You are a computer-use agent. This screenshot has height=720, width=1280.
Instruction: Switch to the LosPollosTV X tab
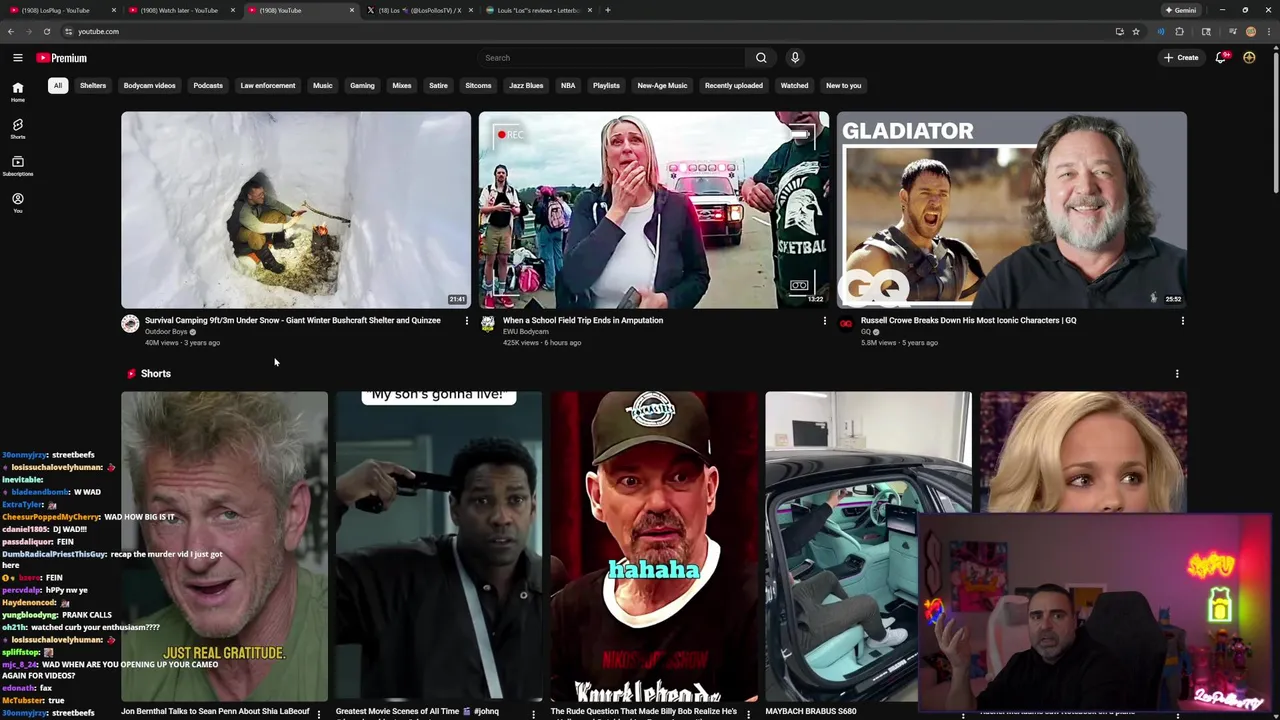tap(418, 10)
